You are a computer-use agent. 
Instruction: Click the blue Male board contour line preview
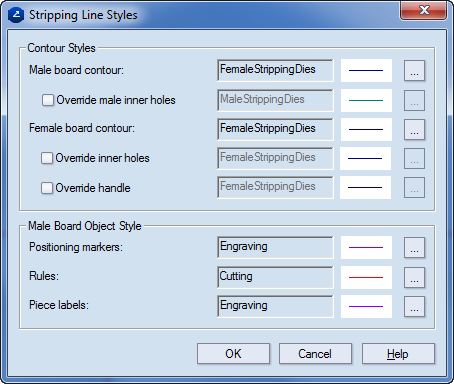pos(366,71)
